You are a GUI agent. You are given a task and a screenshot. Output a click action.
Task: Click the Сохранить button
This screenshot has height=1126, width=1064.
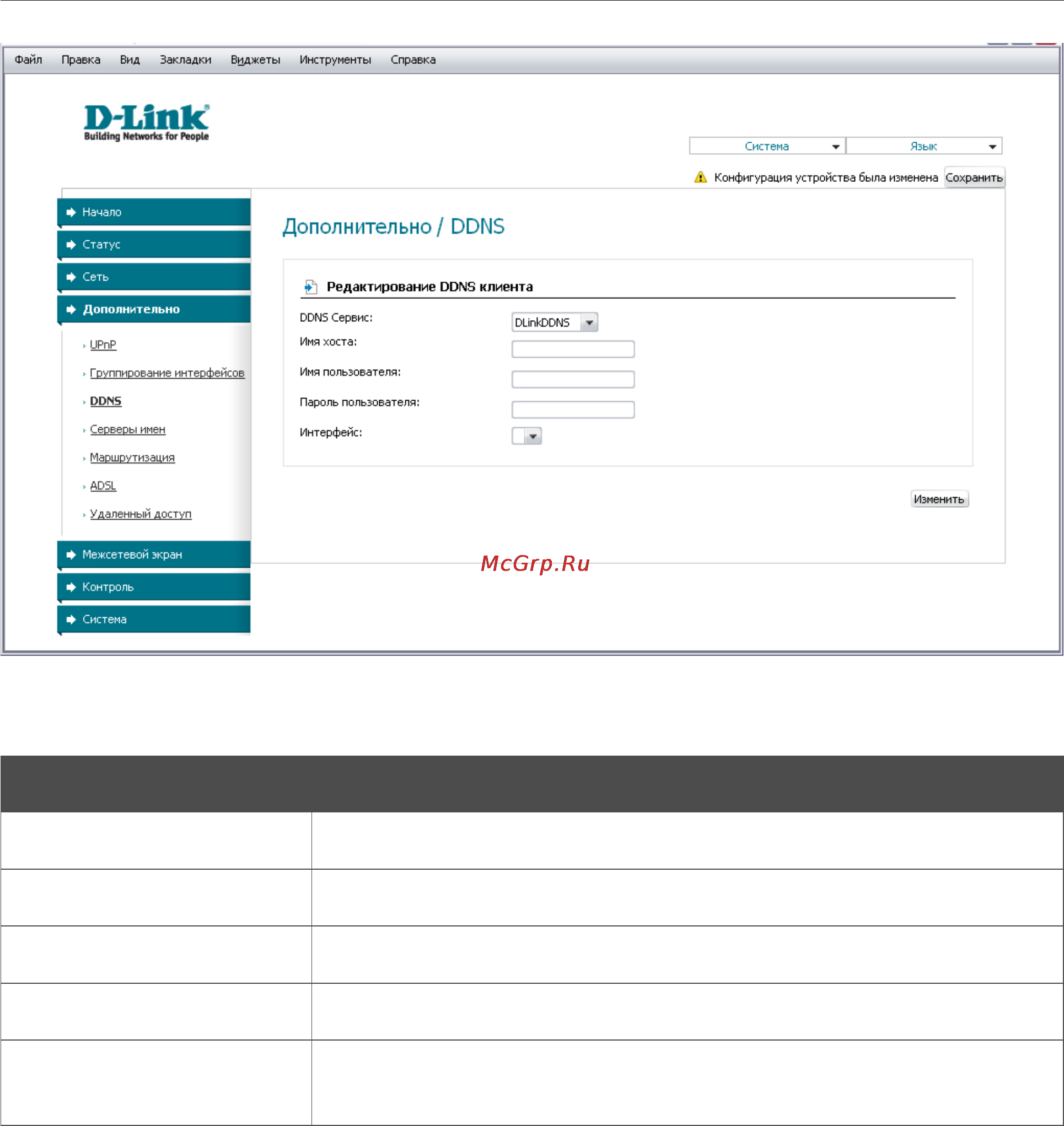pyautogui.click(x=974, y=177)
